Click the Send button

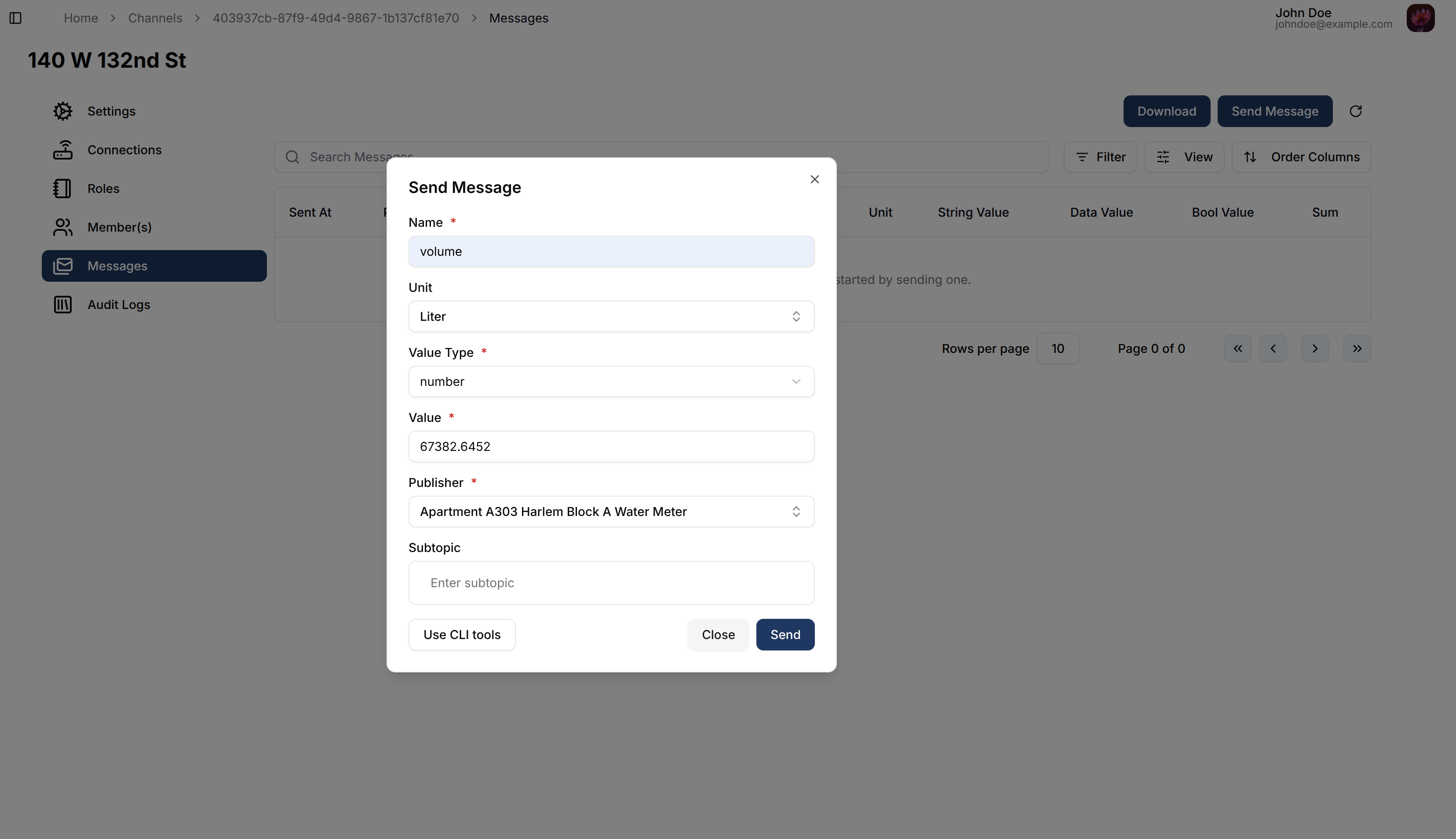coord(785,635)
